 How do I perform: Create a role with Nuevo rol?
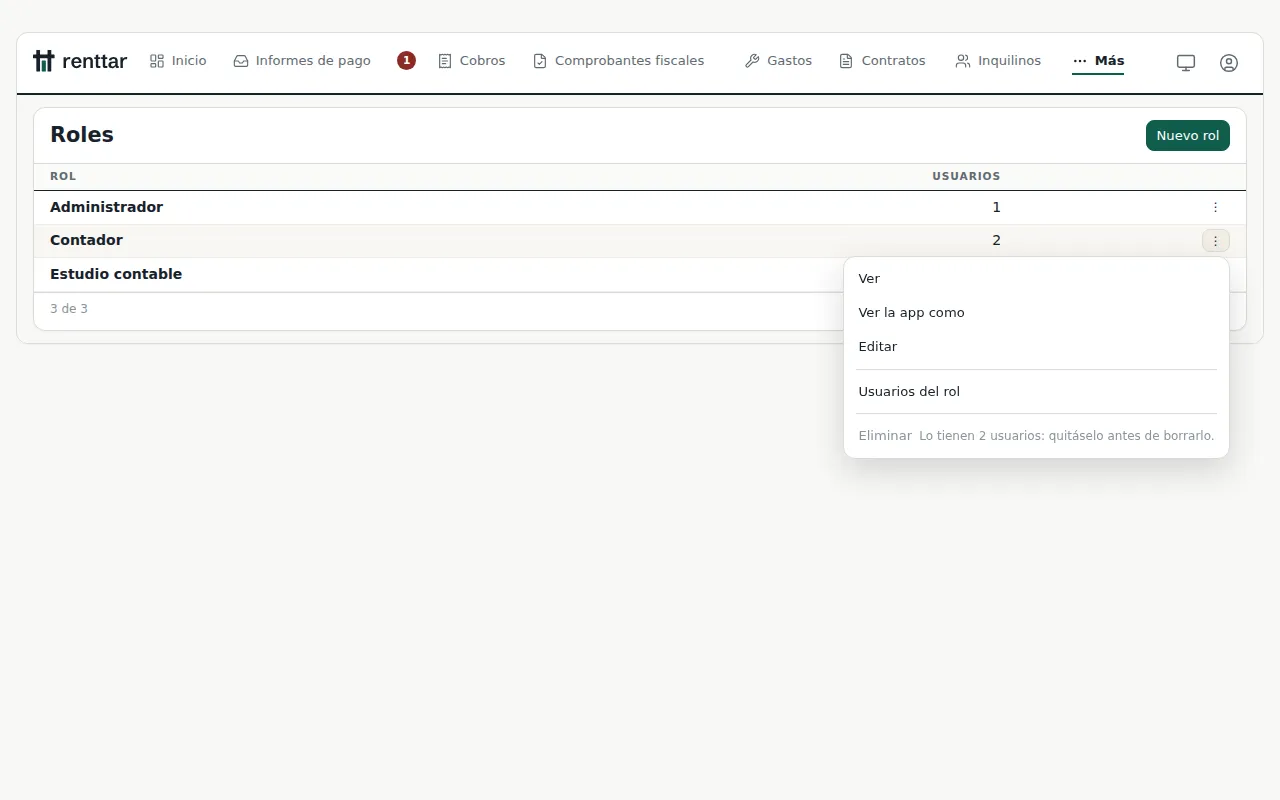1188,136
